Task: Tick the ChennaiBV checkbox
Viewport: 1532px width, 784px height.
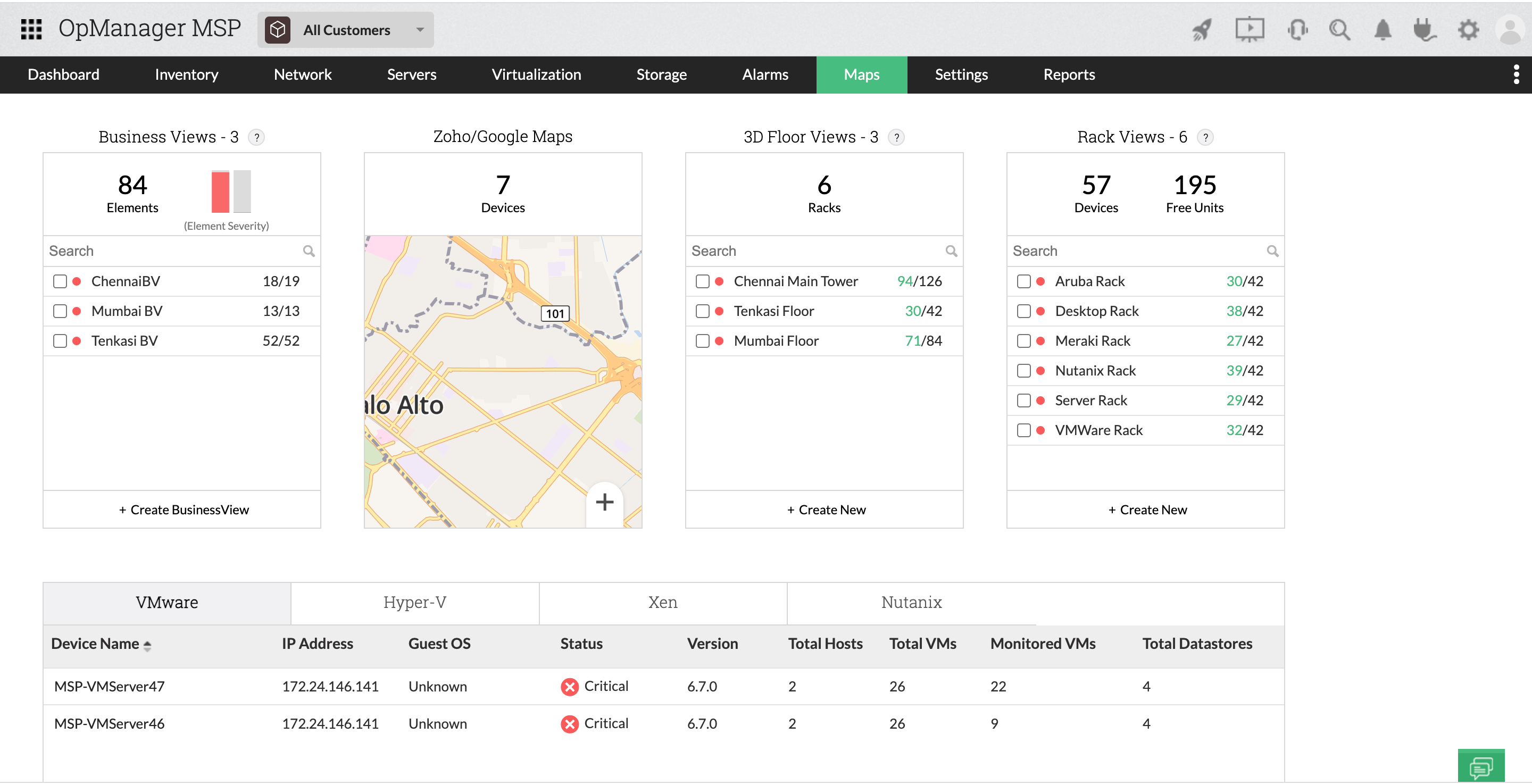Action: [x=60, y=281]
